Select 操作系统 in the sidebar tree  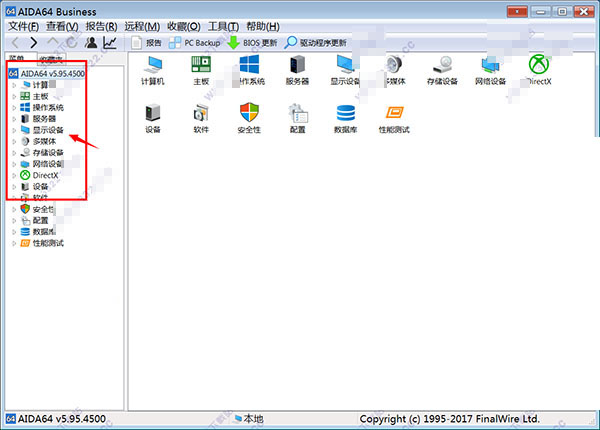pos(42,108)
